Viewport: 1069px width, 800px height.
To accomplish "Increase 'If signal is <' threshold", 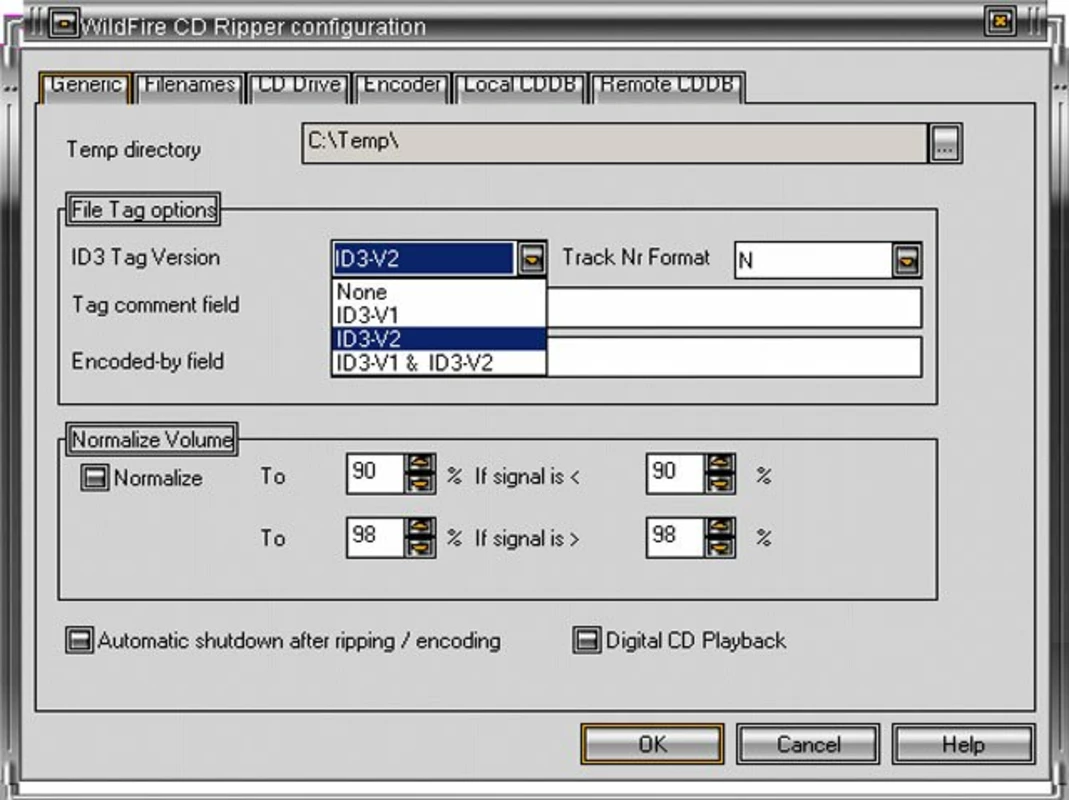I will (720, 463).
